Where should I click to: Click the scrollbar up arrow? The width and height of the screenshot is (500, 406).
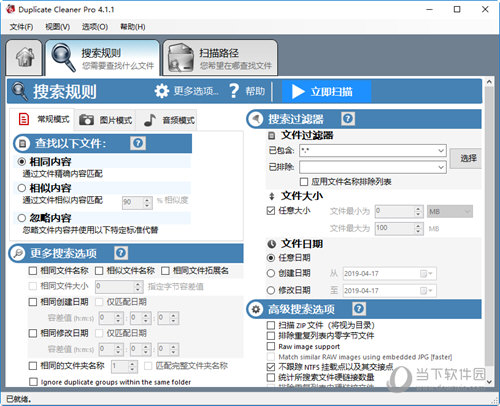point(489,82)
